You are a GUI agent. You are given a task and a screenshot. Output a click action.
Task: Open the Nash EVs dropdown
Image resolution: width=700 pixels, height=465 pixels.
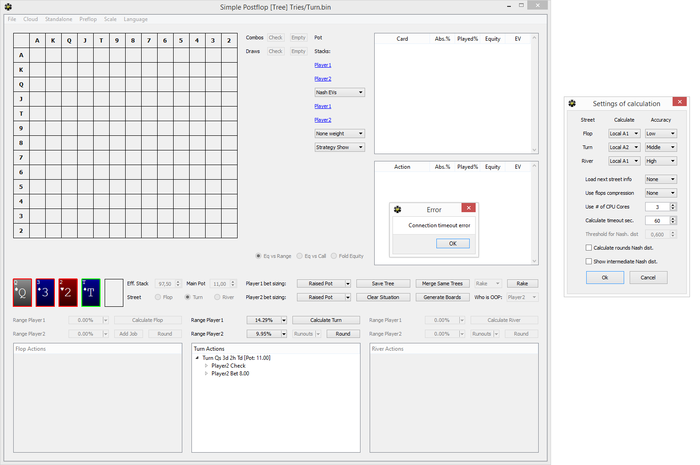340,92
